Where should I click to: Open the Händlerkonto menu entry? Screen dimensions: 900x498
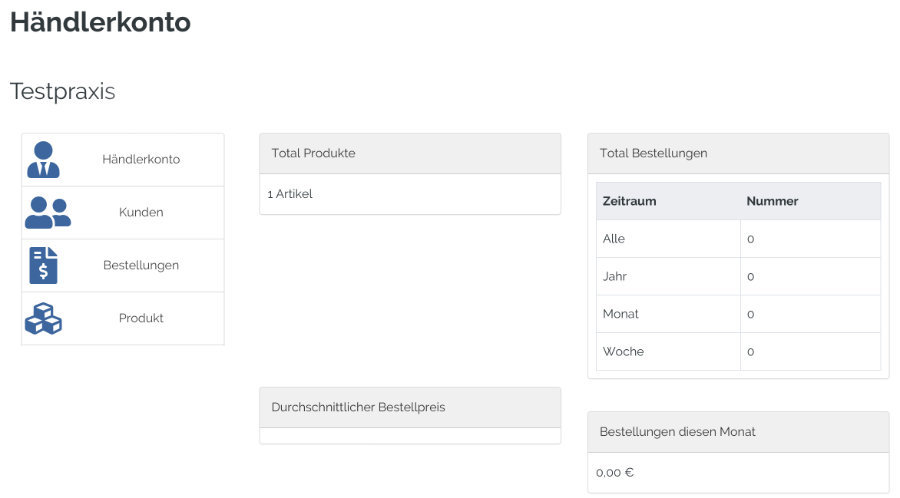(x=123, y=159)
